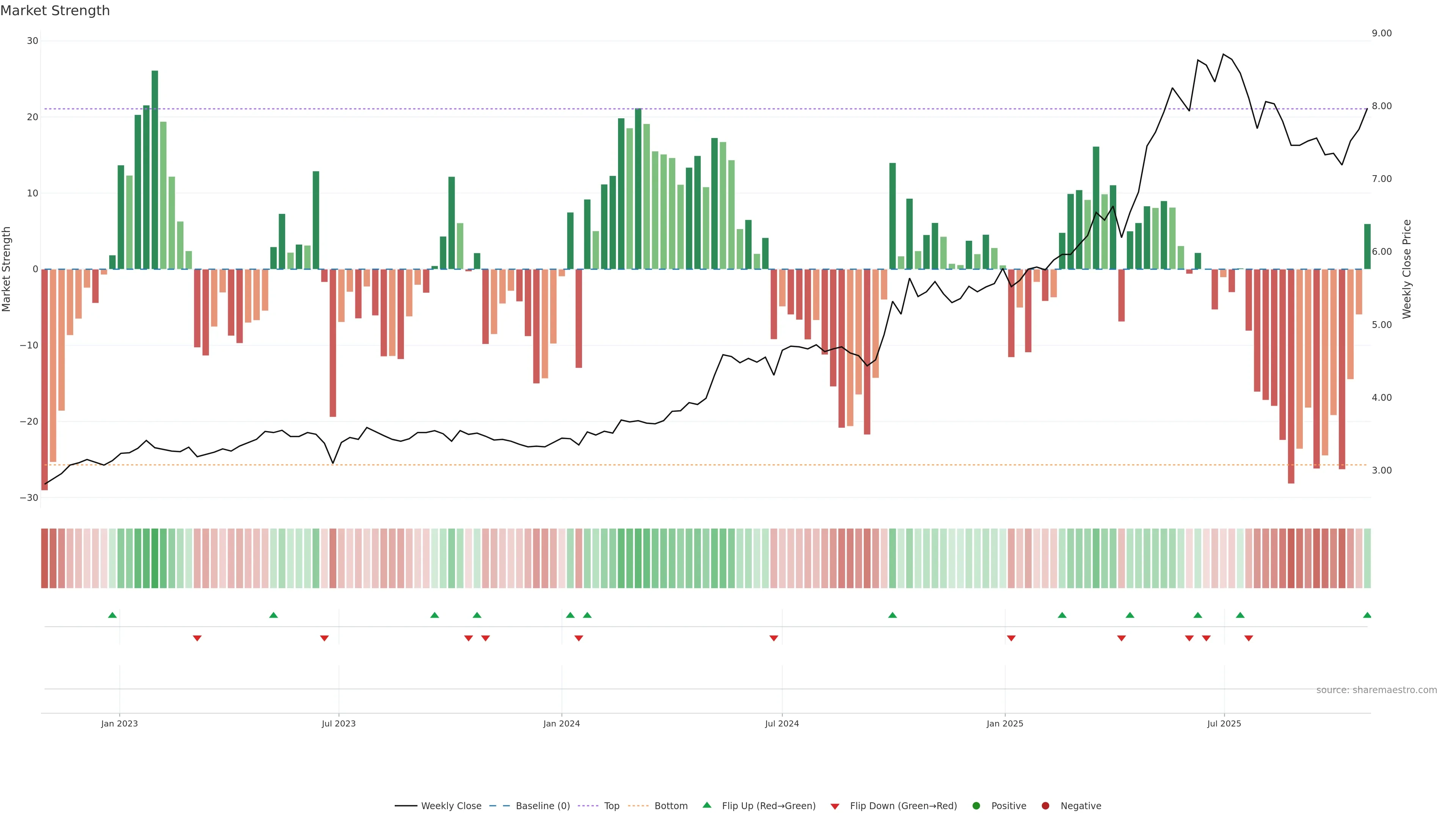
Task: Click the tallest green bar in early 2023
Action: 155,169
